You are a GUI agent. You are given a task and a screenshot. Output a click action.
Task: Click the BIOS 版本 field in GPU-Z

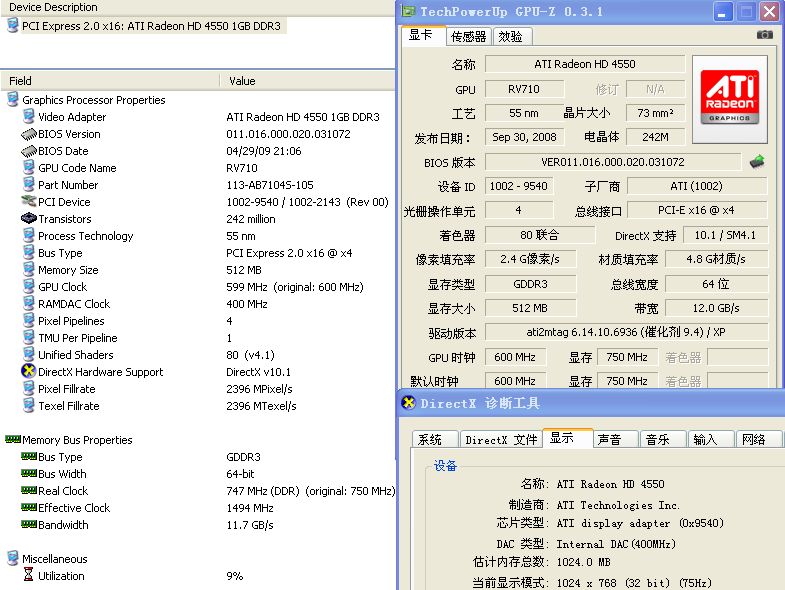coord(613,162)
